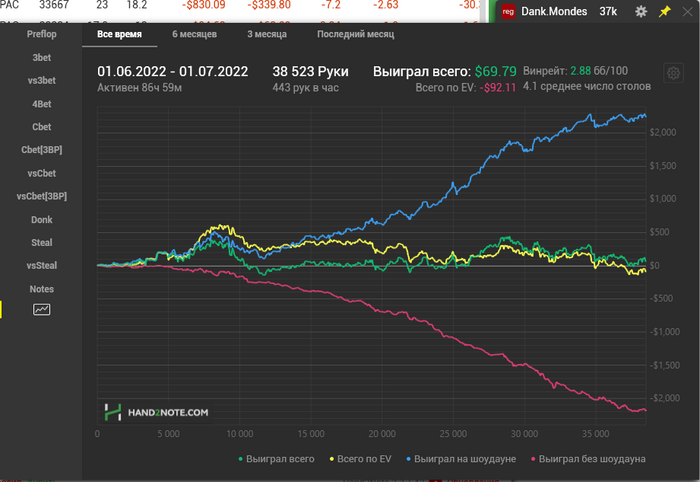The width and height of the screenshot is (700, 482).
Task: Open the 3bet section
Action: pyautogui.click(x=42, y=58)
